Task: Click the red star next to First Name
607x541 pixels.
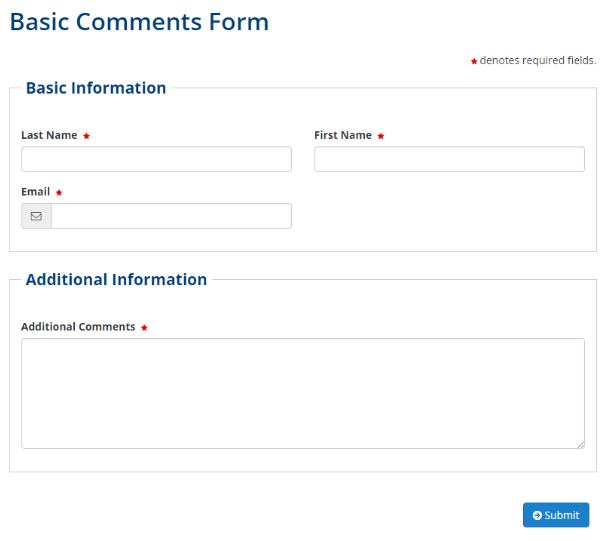Action: click(x=380, y=136)
